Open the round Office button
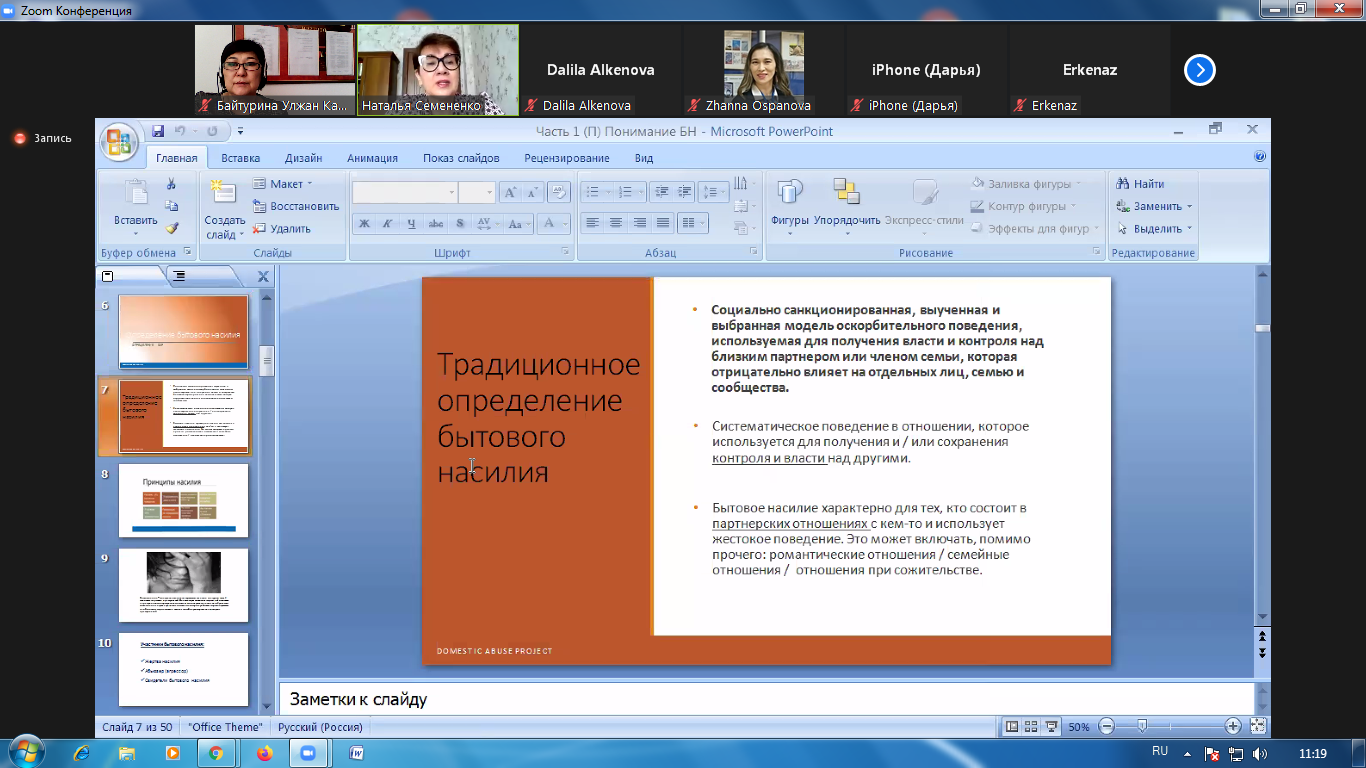Viewport: 1366px width, 768px height. coord(119,141)
